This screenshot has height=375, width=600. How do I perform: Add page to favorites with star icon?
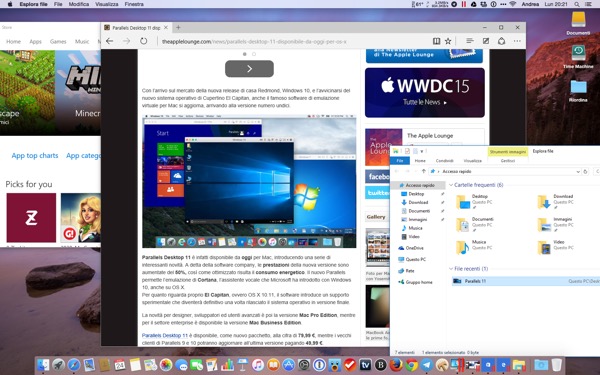coord(448,41)
